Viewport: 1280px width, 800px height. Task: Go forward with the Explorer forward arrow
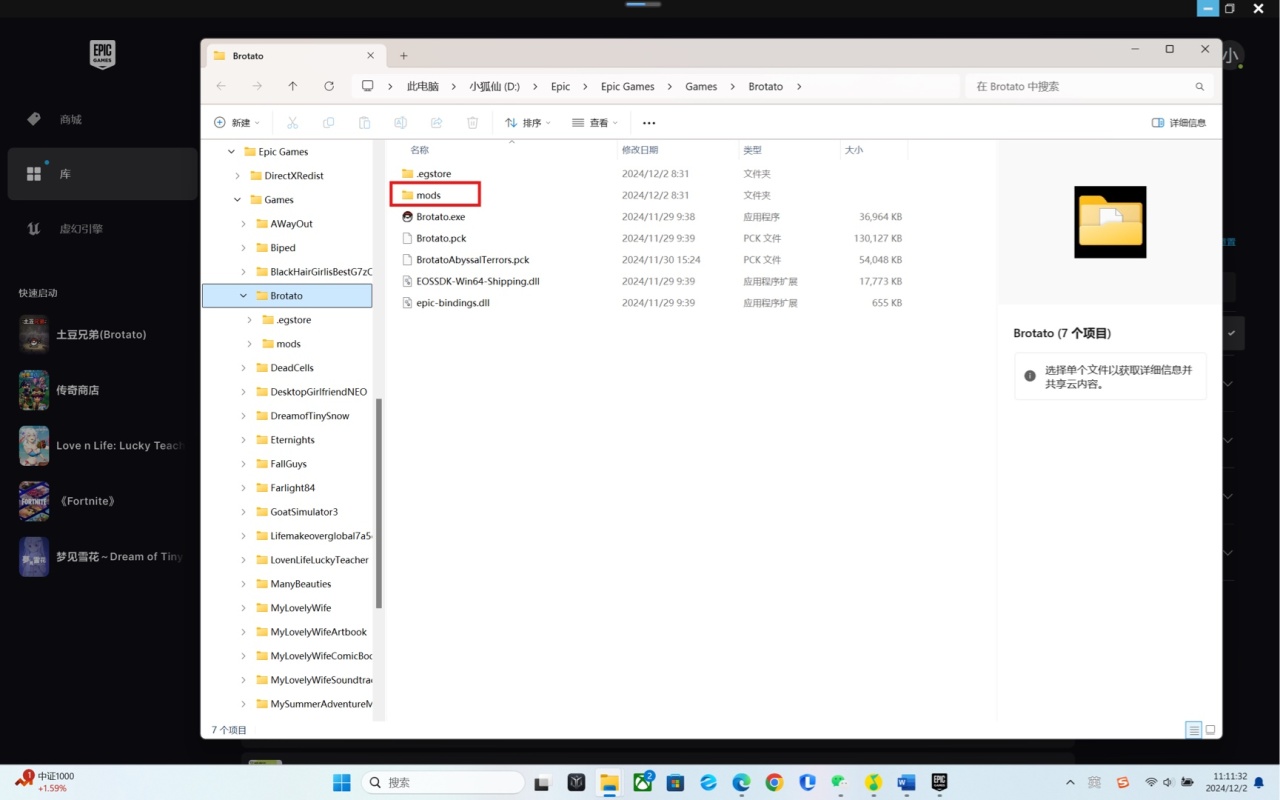pyautogui.click(x=257, y=86)
